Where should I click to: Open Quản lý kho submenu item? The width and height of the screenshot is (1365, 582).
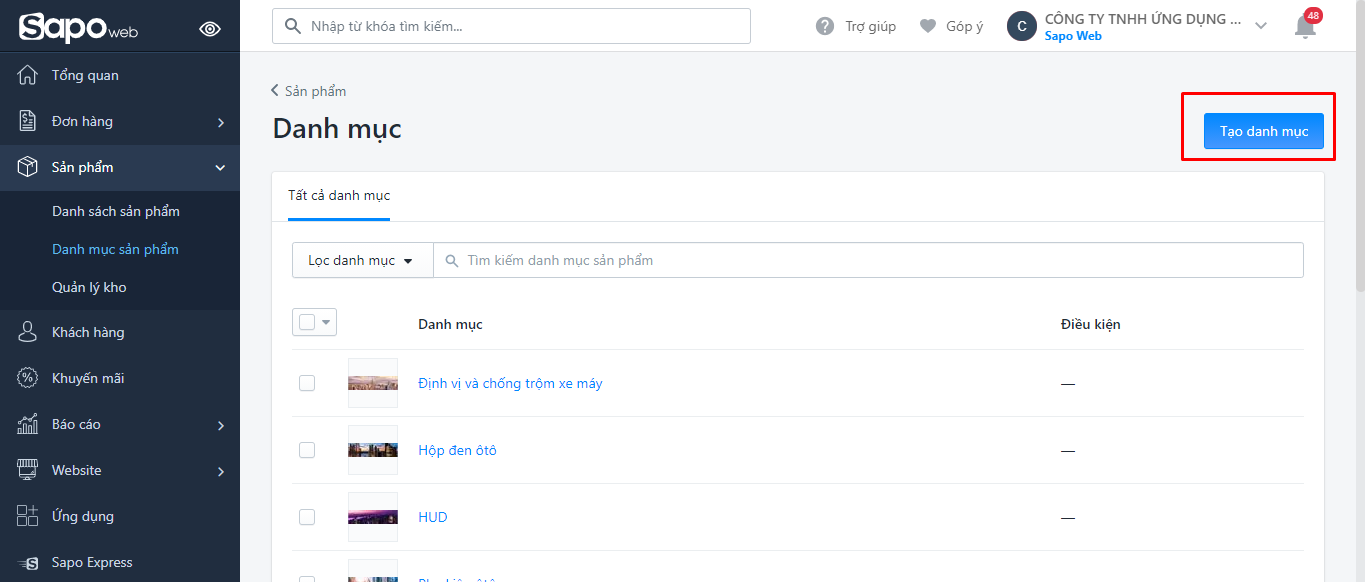tap(89, 287)
